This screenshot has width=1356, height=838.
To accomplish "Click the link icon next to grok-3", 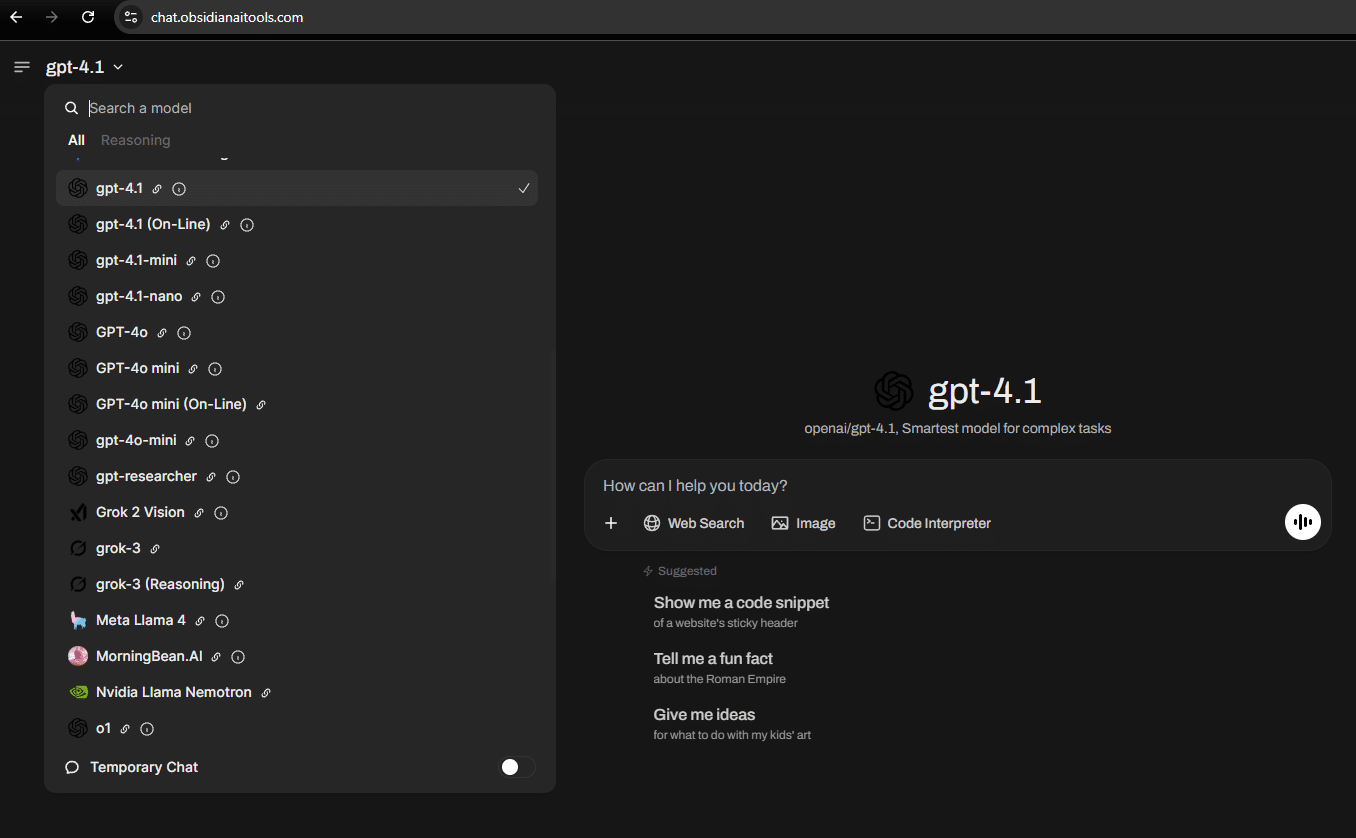I will 155,549.
